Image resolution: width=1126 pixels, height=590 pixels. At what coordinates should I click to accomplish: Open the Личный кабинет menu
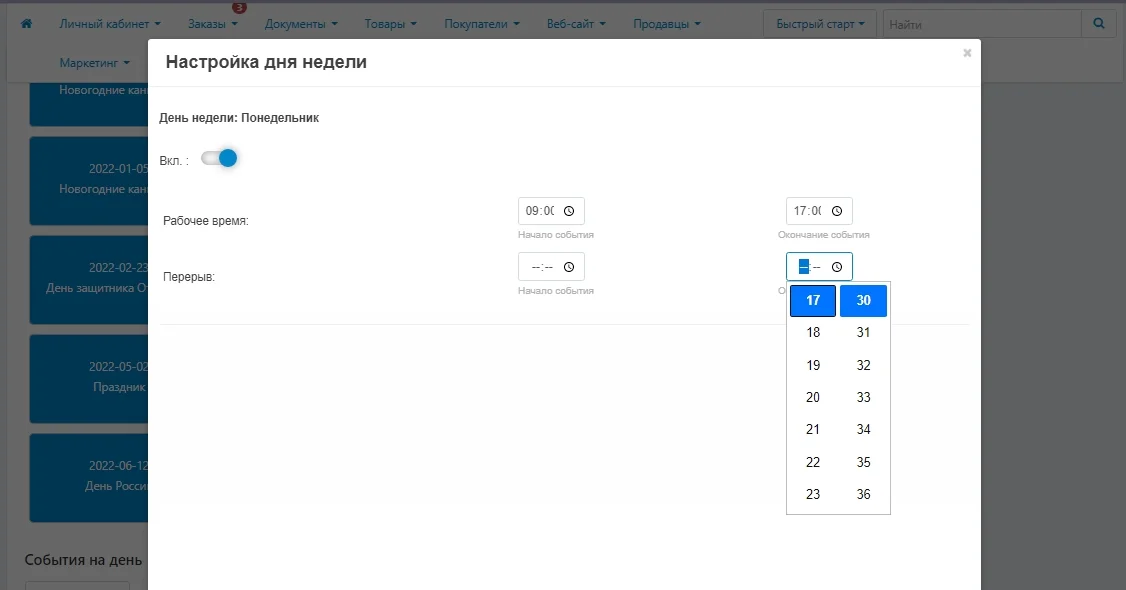tap(110, 24)
